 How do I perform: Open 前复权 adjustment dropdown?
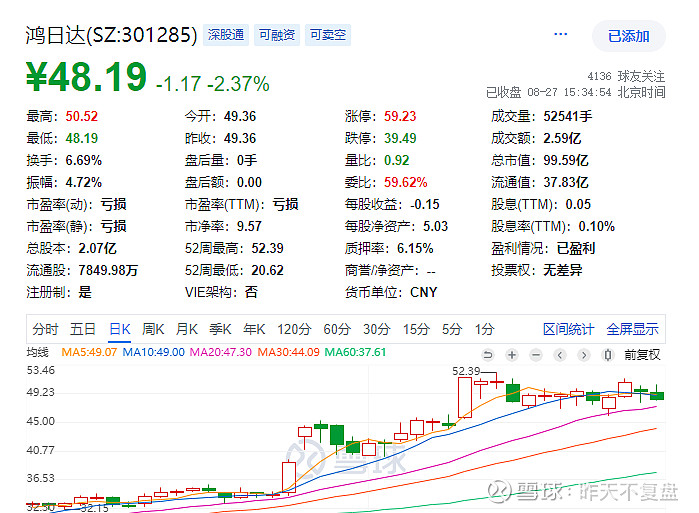pyautogui.click(x=642, y=355)
